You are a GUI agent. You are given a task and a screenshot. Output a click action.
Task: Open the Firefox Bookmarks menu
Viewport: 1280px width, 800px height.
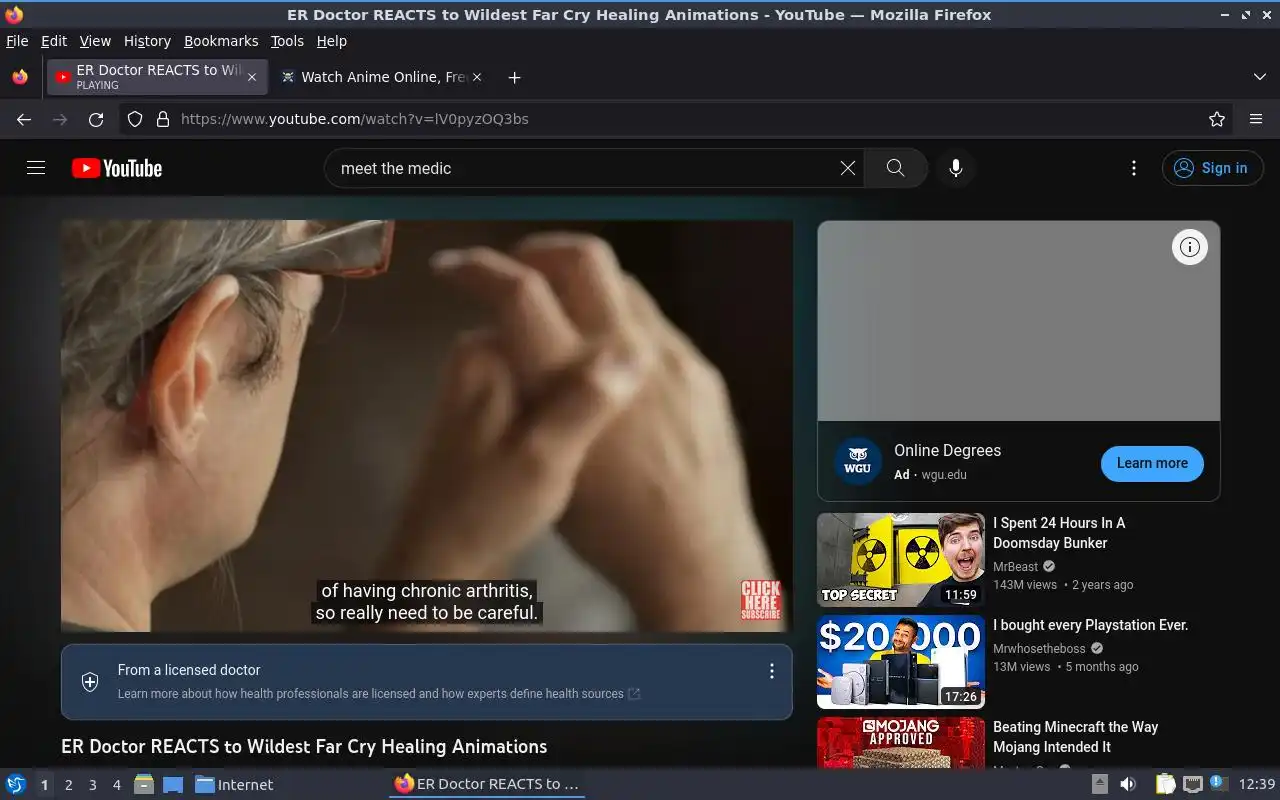tap(221, 41)
